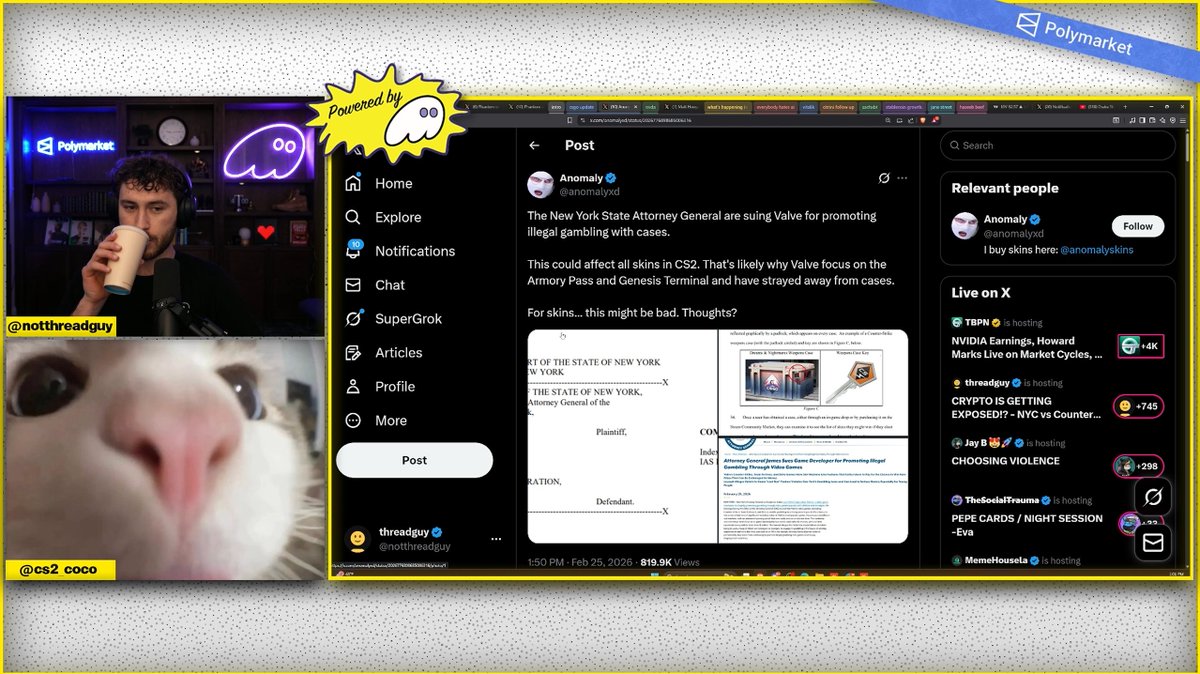Viewport: 1200px width, 674px height.
Task: Join threadguy space via +745 badge
Action: pyautogui.click(x=1138, y=406)
